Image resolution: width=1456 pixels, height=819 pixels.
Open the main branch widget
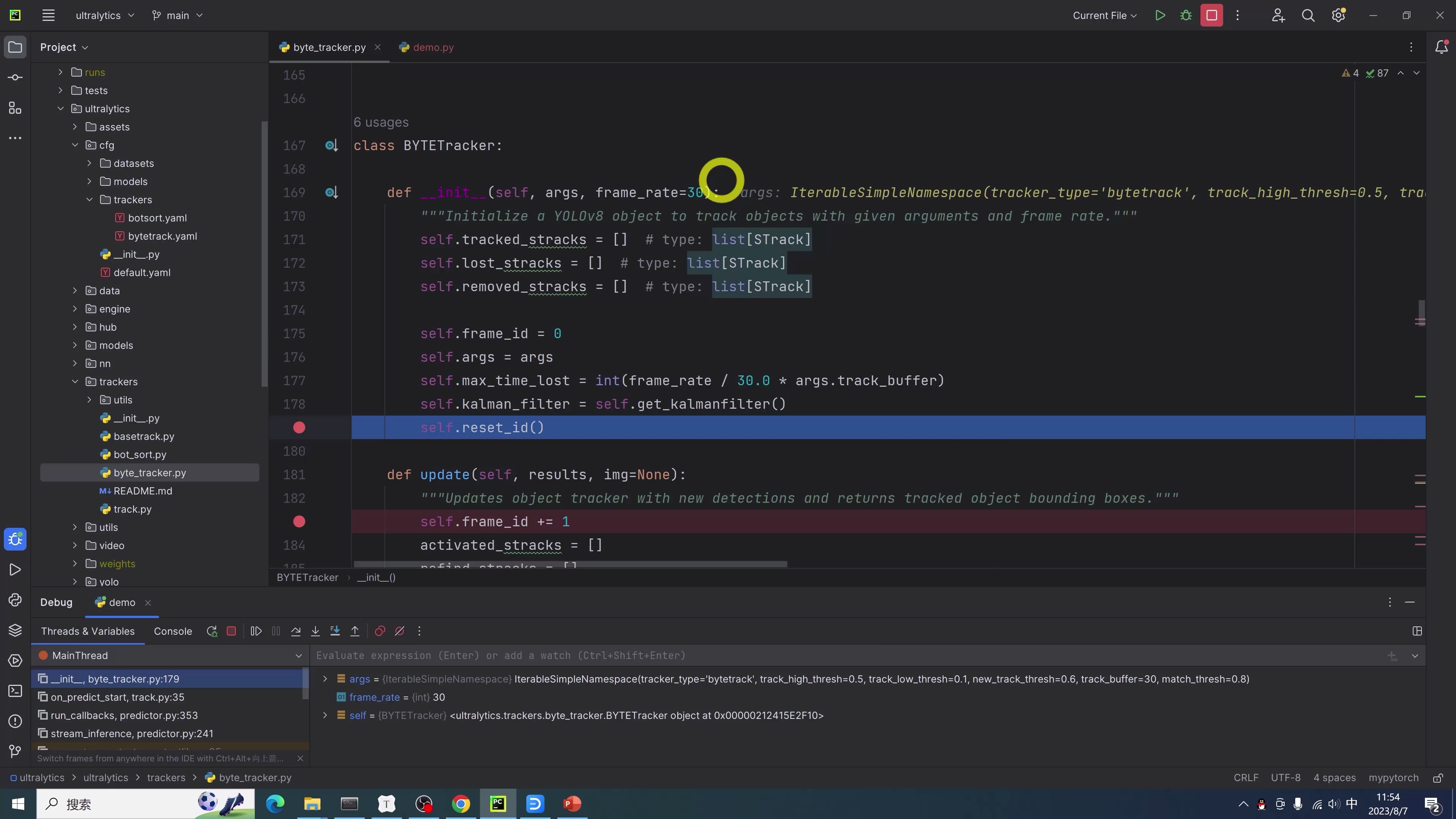point(177,15)
